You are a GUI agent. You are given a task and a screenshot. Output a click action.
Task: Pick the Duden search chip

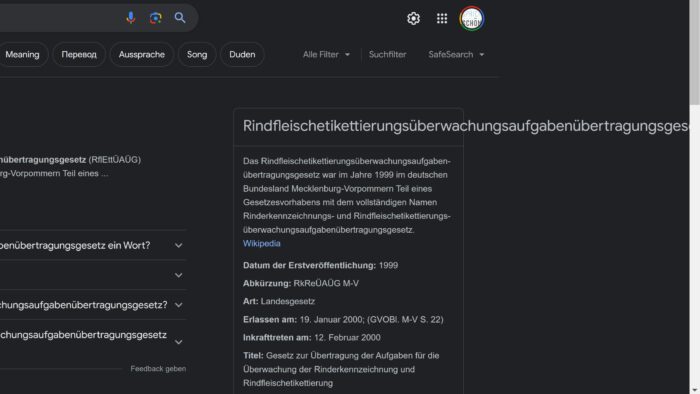coord(242,54)
